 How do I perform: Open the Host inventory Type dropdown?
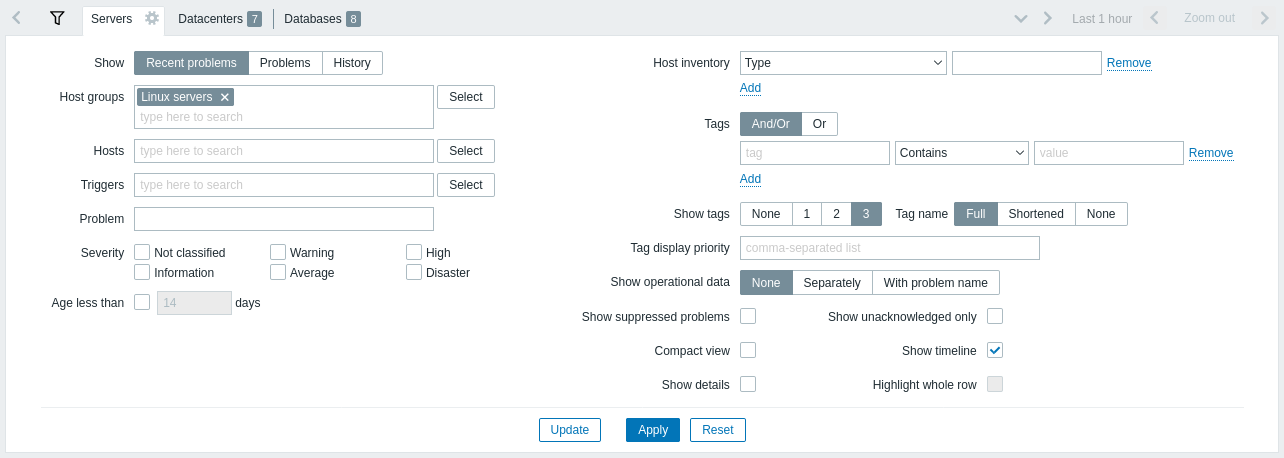[843, 63]
